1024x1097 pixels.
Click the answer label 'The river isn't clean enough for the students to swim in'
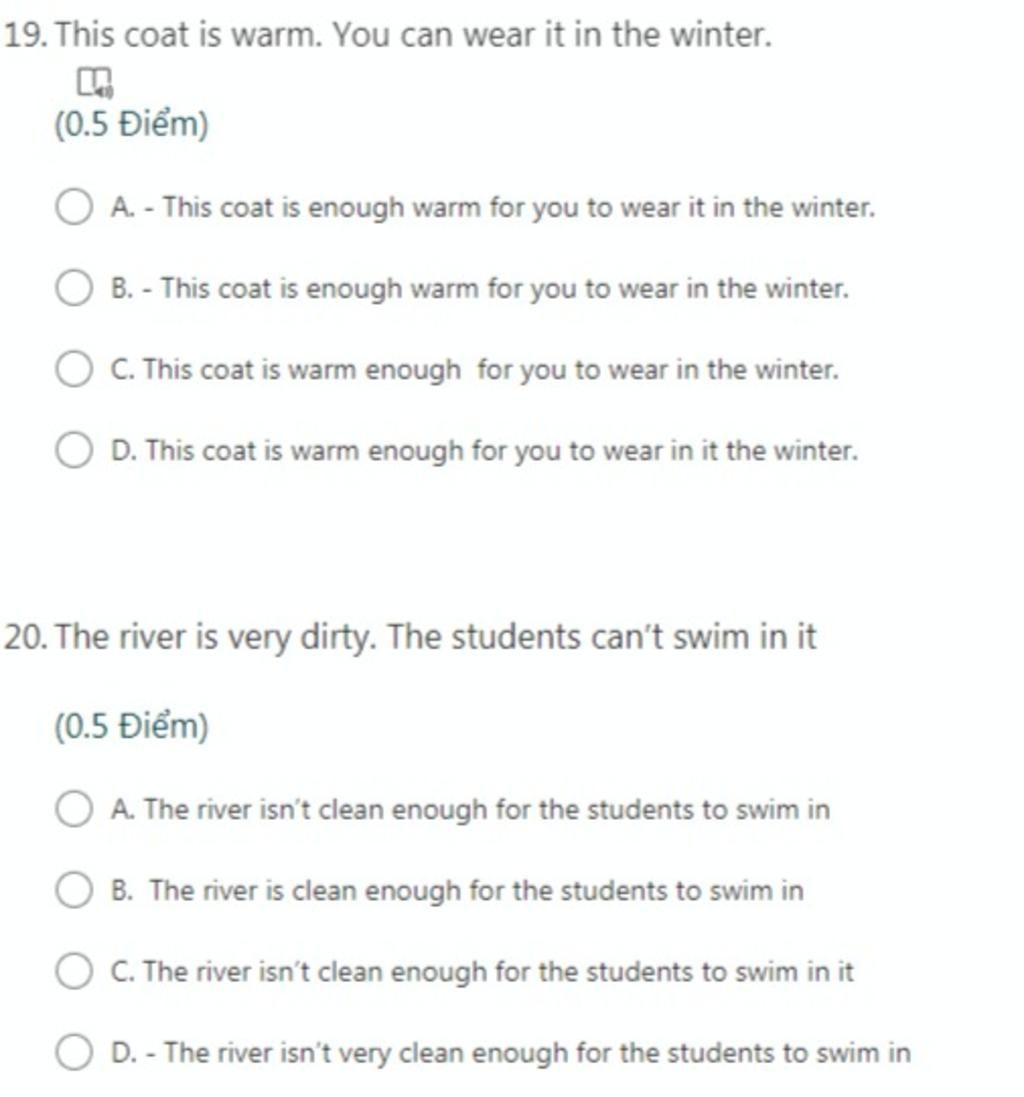[471, 809]
